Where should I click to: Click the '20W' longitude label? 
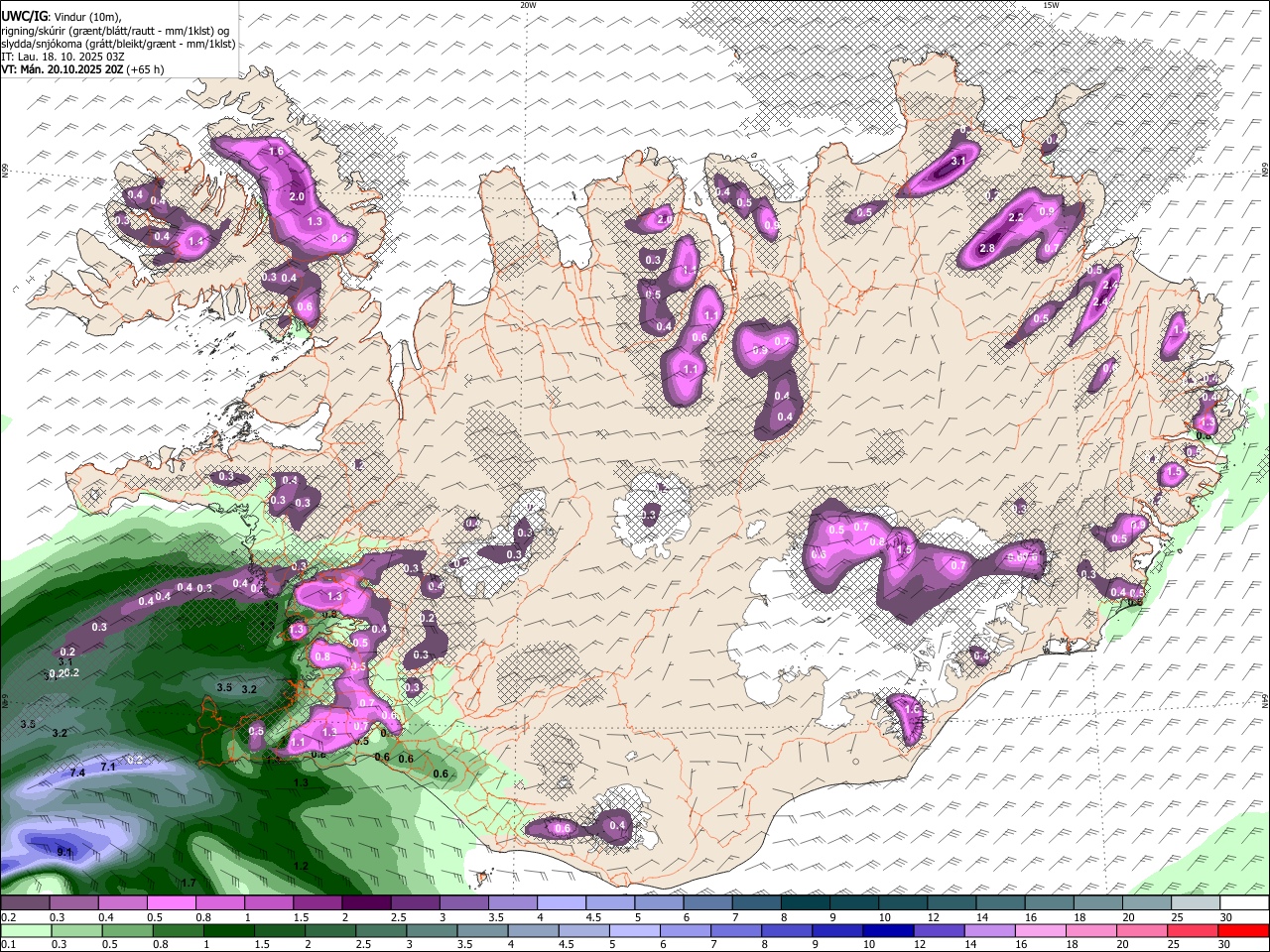[528, 5]
